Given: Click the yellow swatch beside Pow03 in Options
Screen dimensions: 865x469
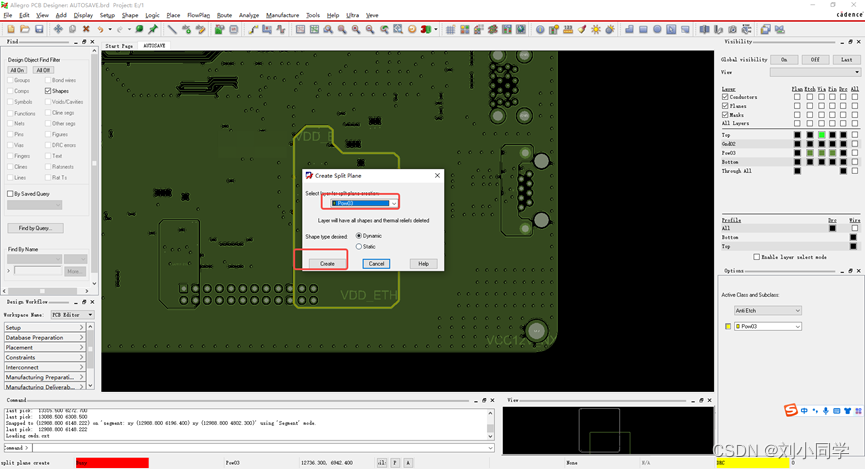Looking at the screenshot, I should [728, 327].
